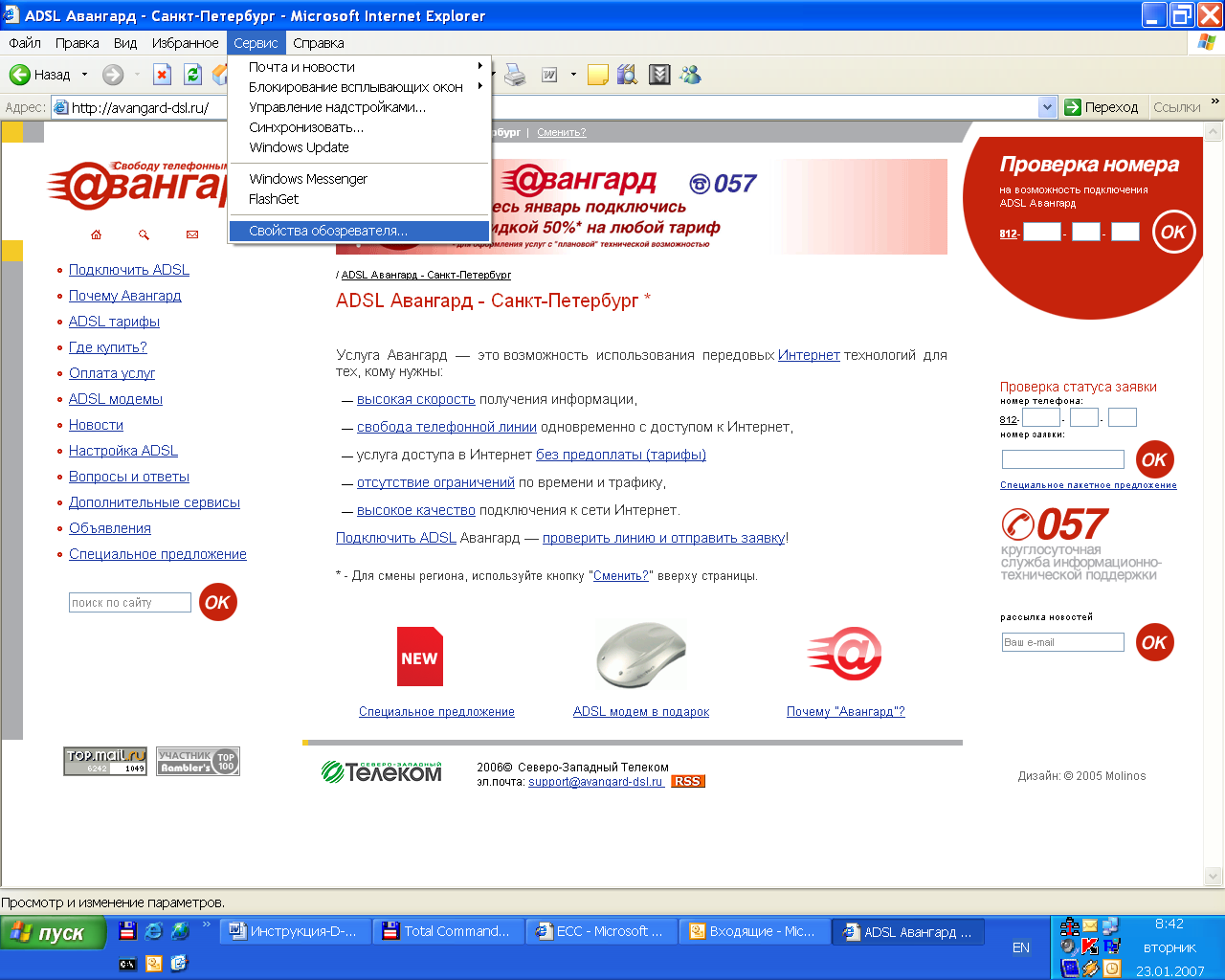
Task: Expand the Ссылки links toolbar chevron
Action: pyautogui.click(x=1215, y=100)
